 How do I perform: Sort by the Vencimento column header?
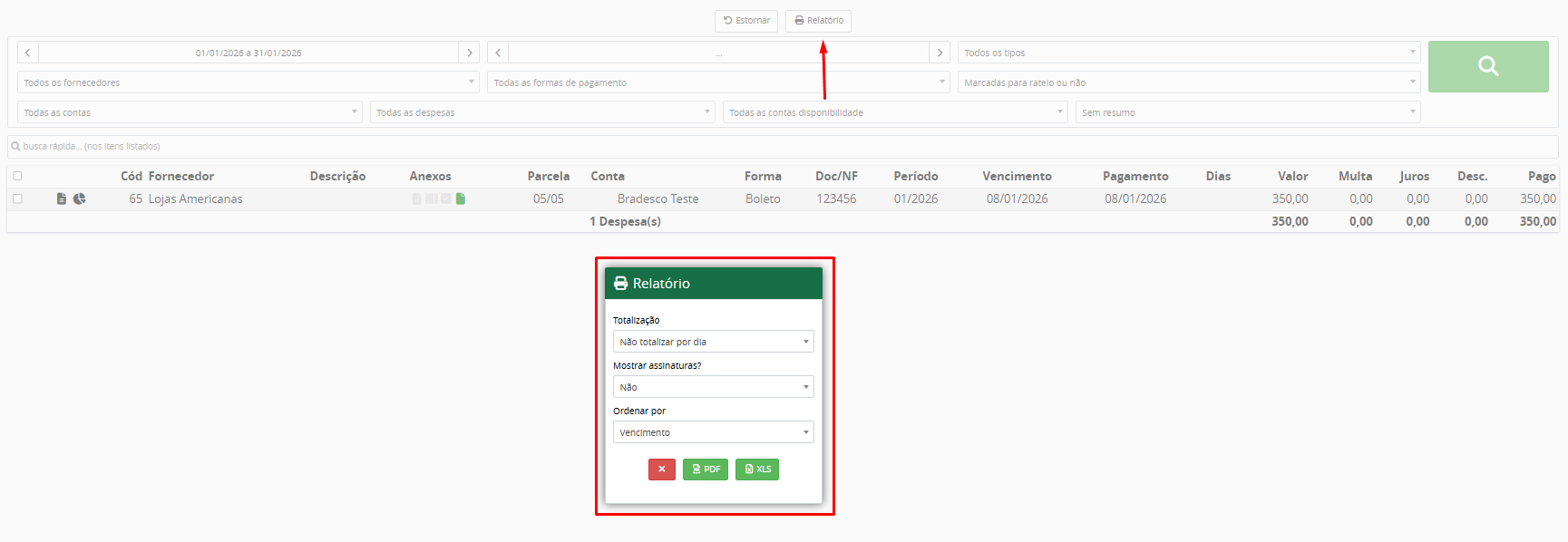click(1017, 176)
